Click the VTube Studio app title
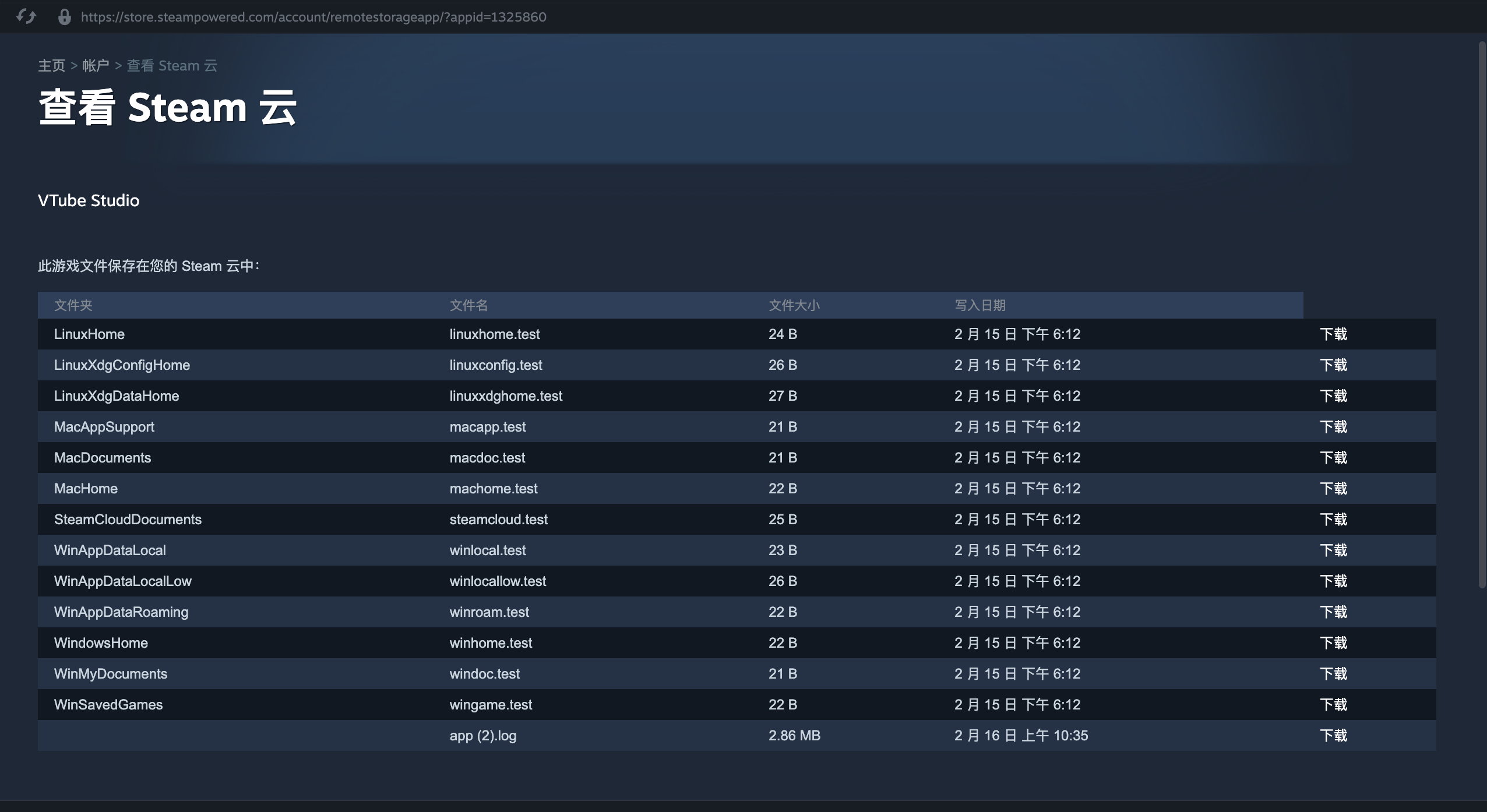This screenshot has height=812, width=1487. [89, 200]
